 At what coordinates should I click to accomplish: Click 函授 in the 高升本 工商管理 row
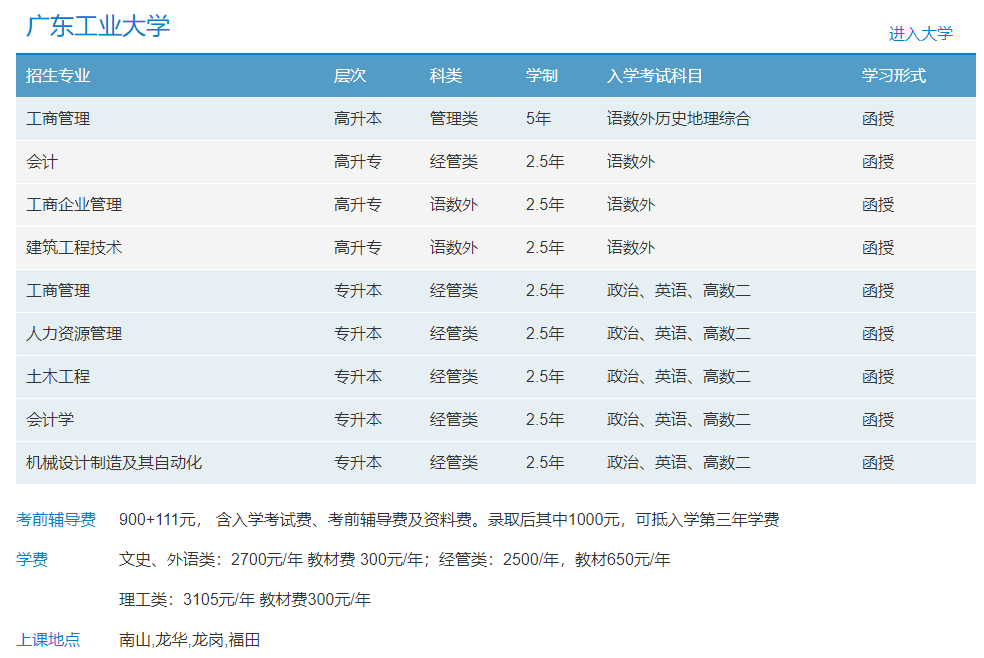coord(877,119)
